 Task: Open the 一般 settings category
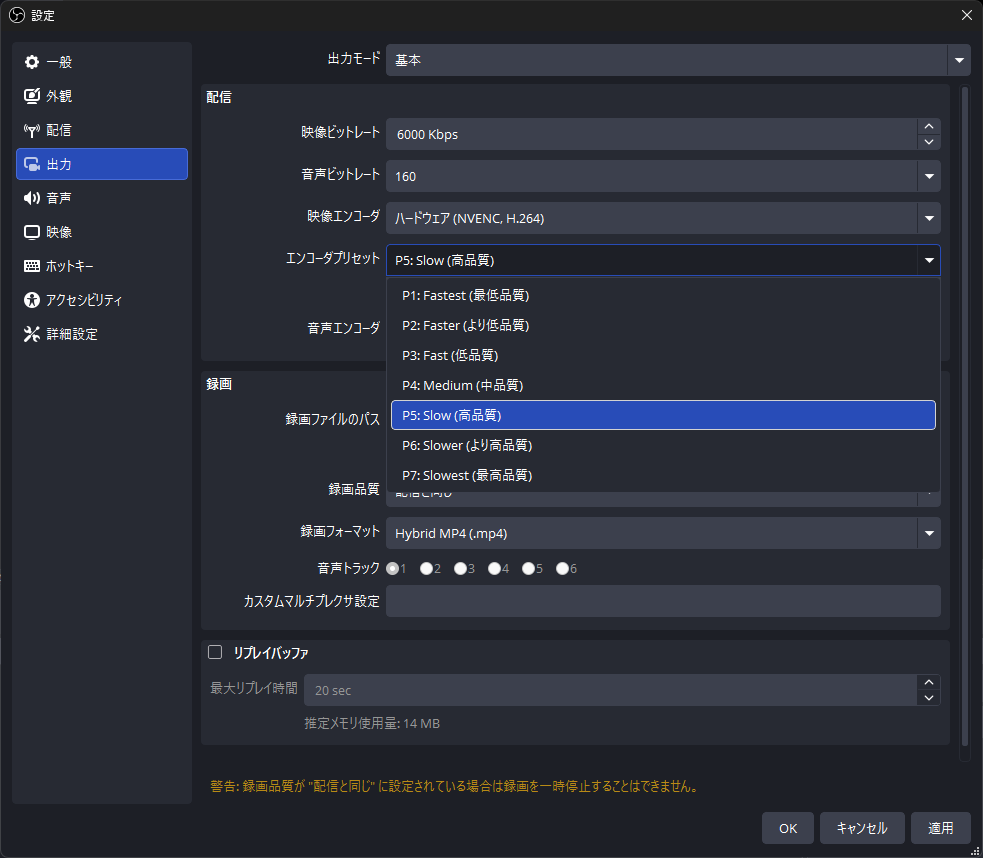coord(102,62)
